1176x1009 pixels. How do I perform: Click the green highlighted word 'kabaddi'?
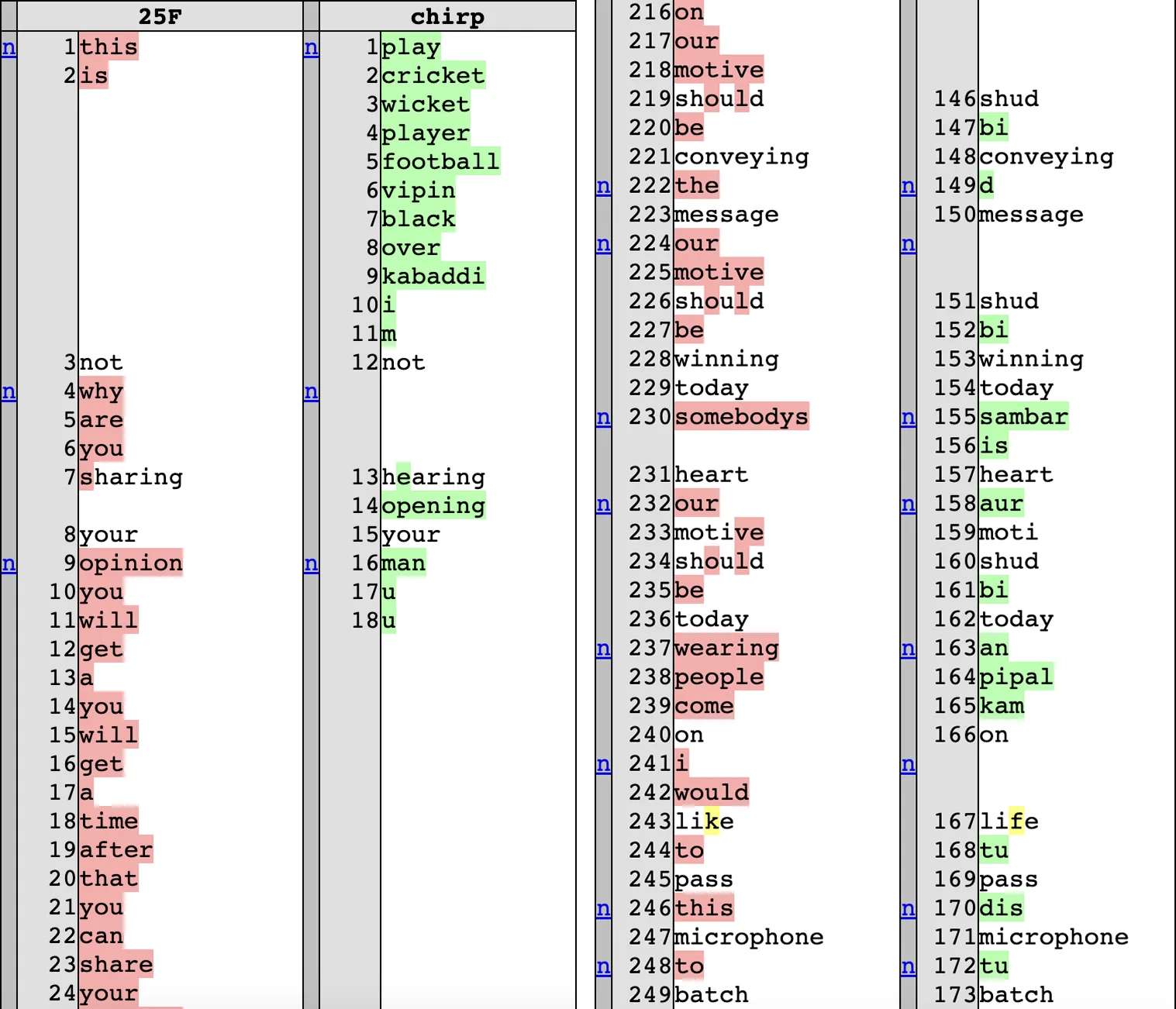pyautogui.click(x=433, y=276)
